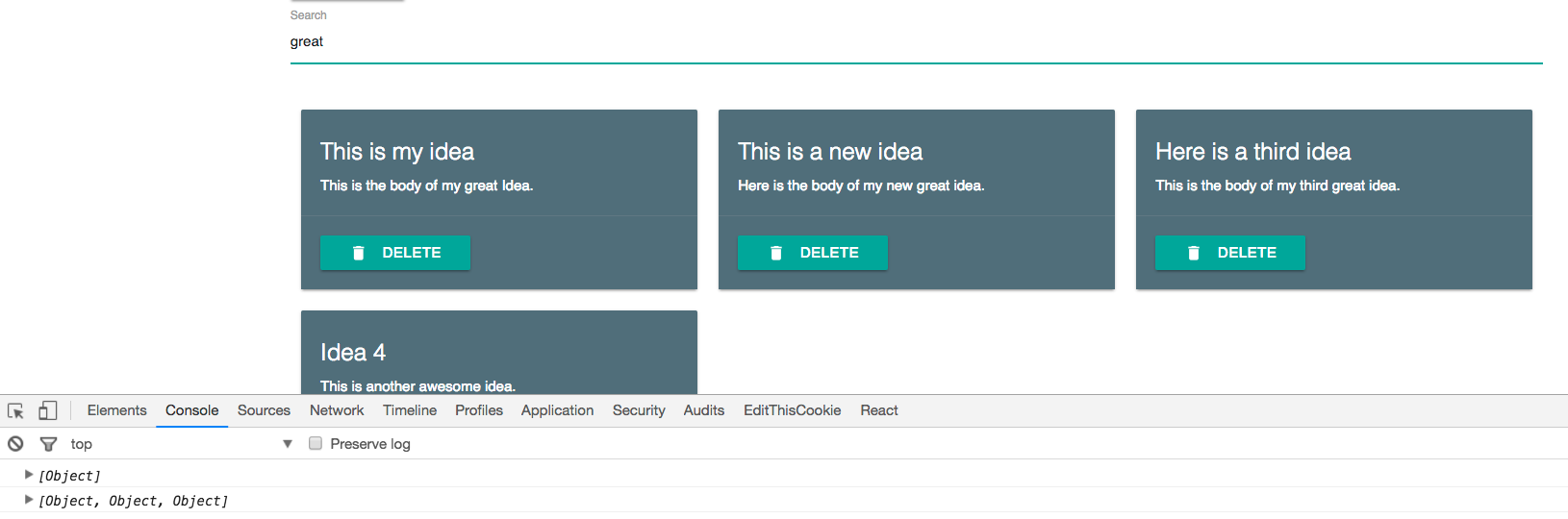1568x519 pixels.
Task: Click 'This is the body of my great Idea.' text
Action: tap(427, 185)
